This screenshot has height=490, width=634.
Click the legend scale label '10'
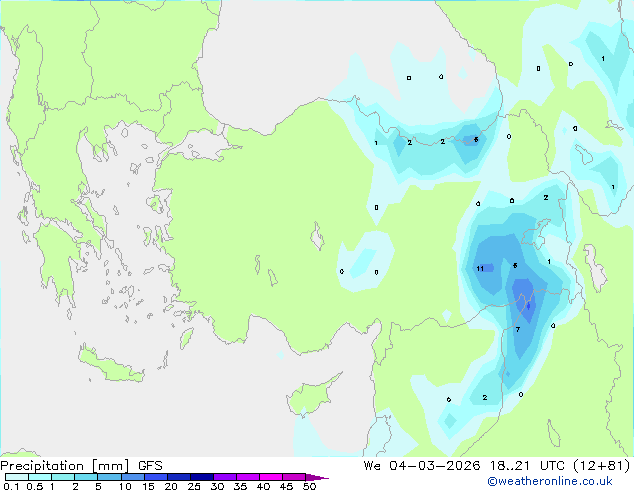coord(125,486)
